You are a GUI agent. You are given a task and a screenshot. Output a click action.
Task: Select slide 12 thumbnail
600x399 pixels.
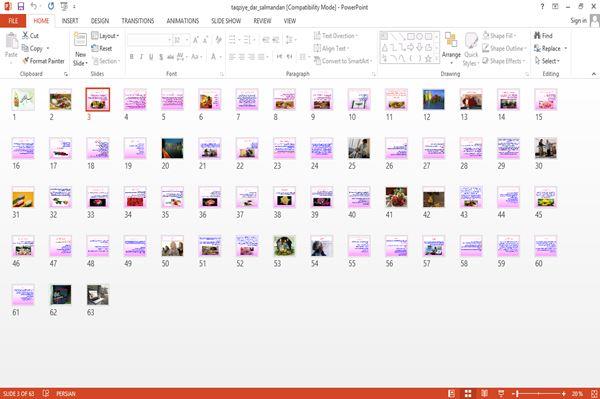coord(434,99)
